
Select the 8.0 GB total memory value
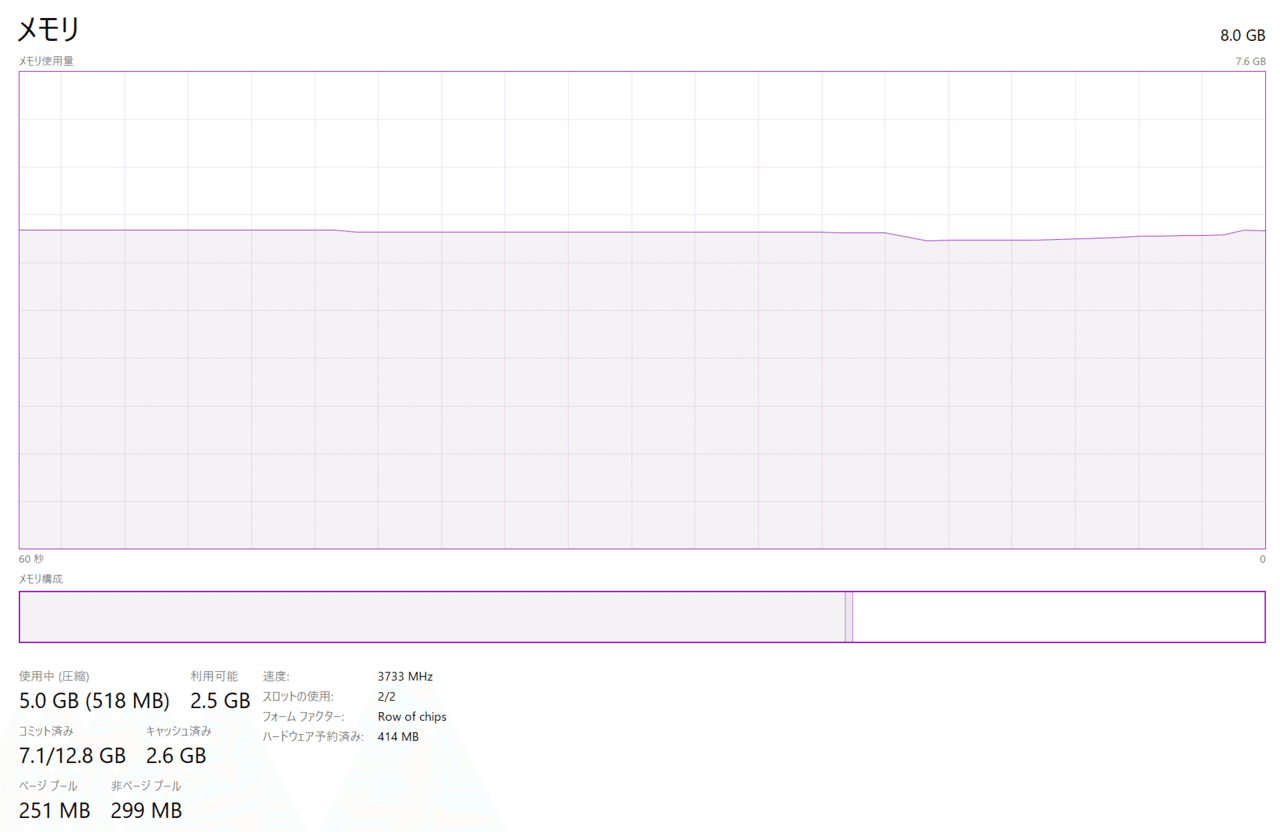pyautogui.click(x=1242, y=35)
